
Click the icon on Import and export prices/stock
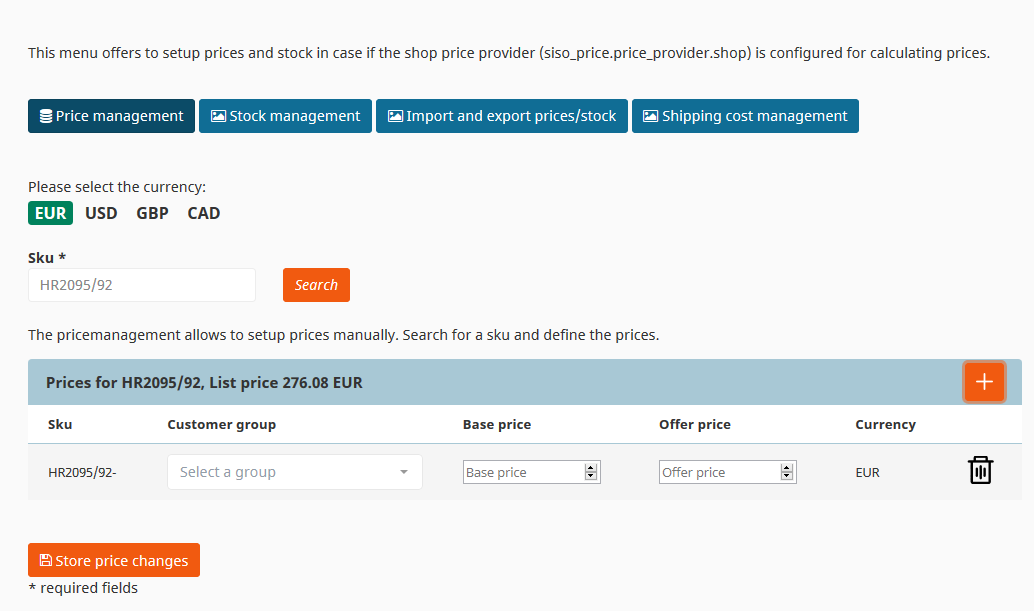point(395,116)
